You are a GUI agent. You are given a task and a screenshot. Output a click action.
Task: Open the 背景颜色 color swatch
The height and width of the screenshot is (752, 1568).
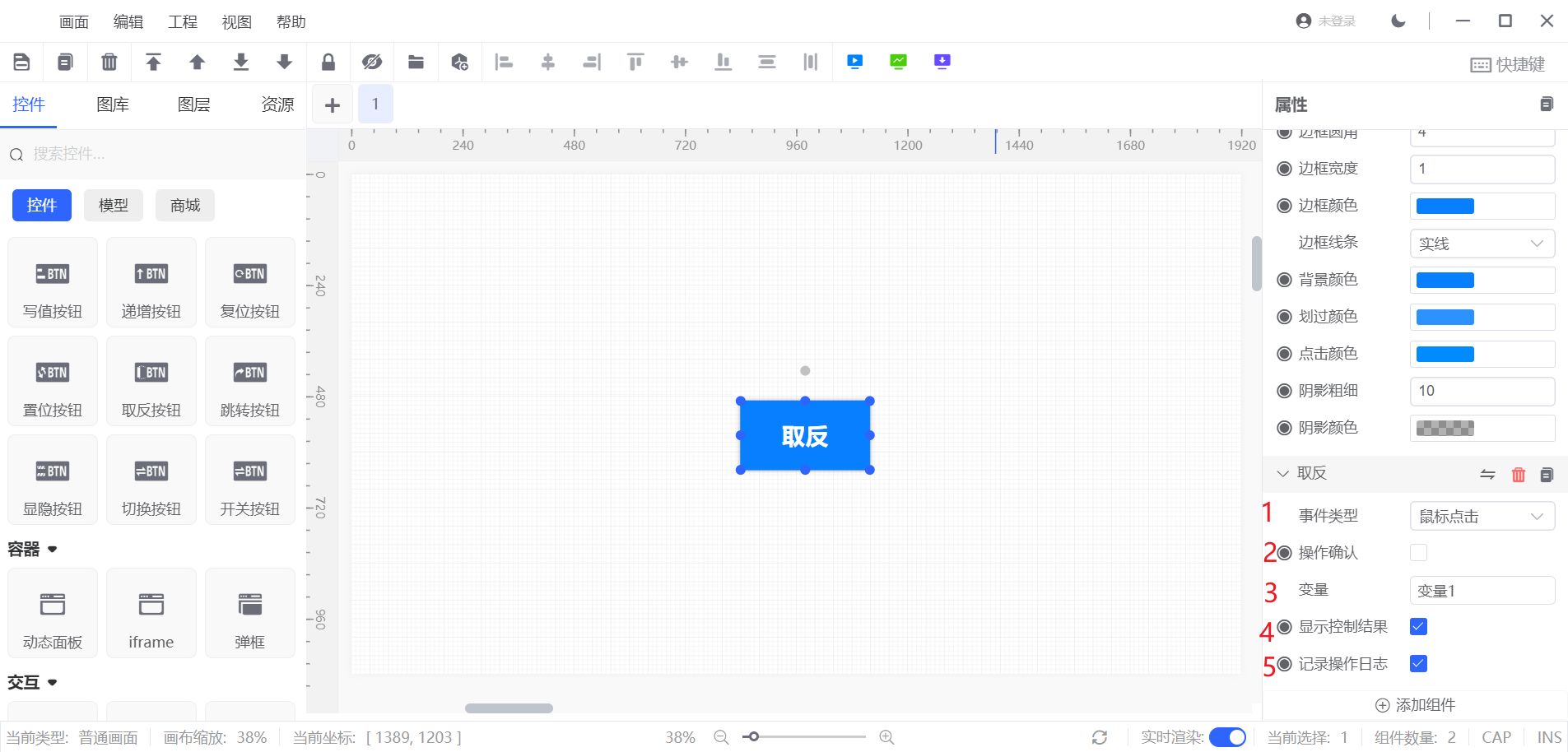tap(1445, 281)
